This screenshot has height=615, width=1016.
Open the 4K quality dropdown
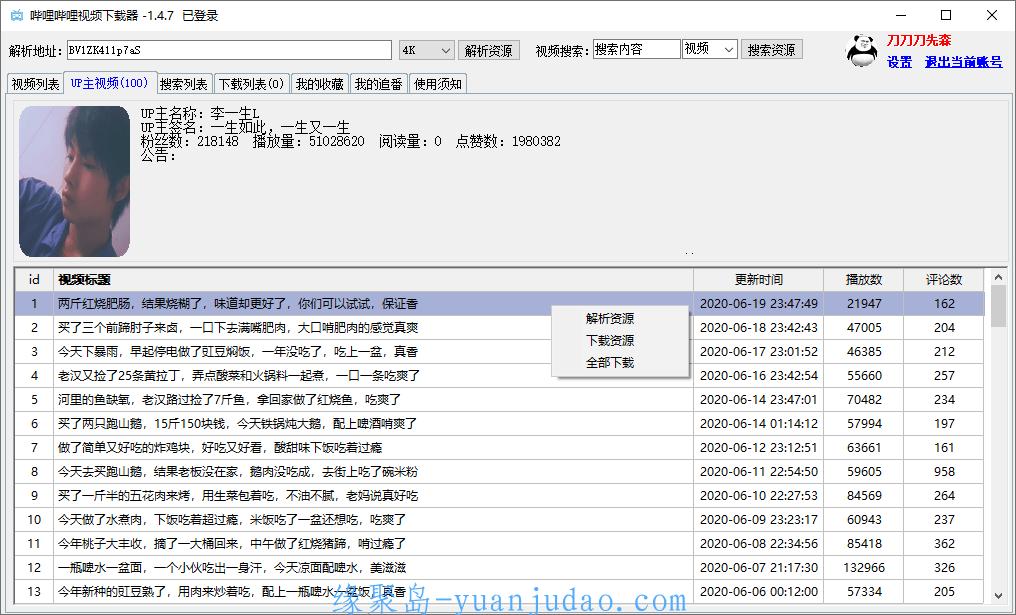(425, 50)
